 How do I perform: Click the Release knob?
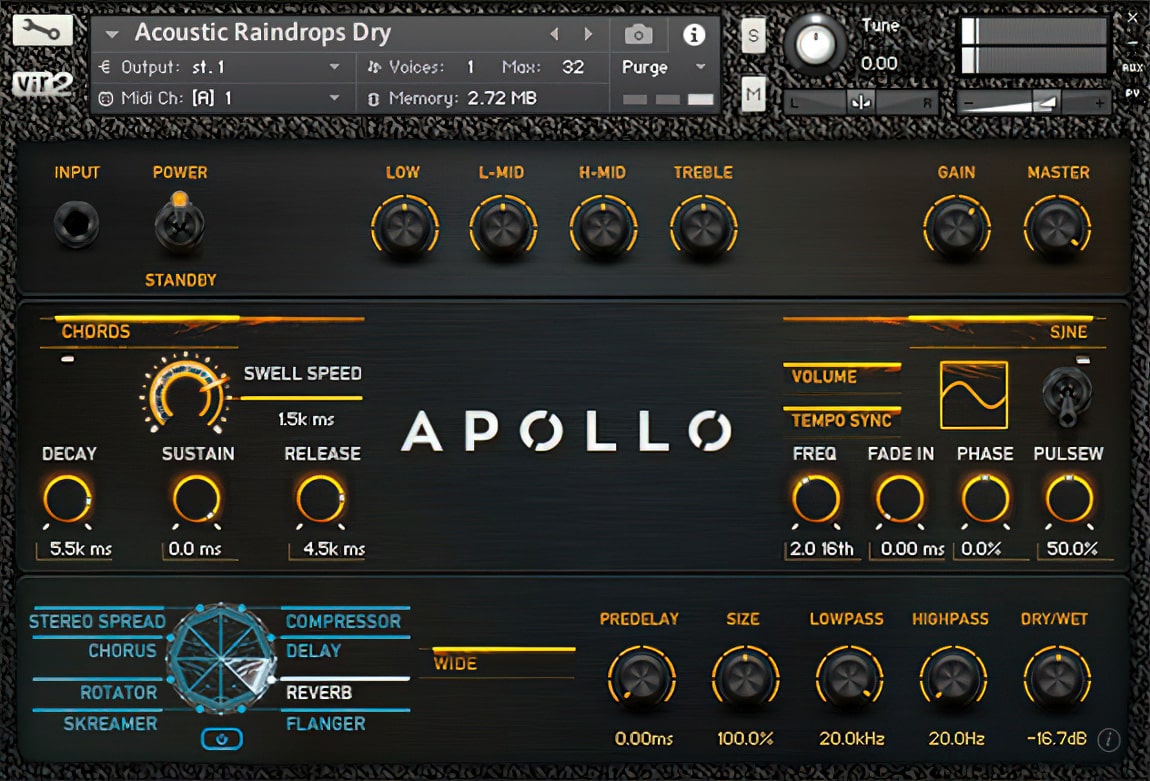coord(321,500)
